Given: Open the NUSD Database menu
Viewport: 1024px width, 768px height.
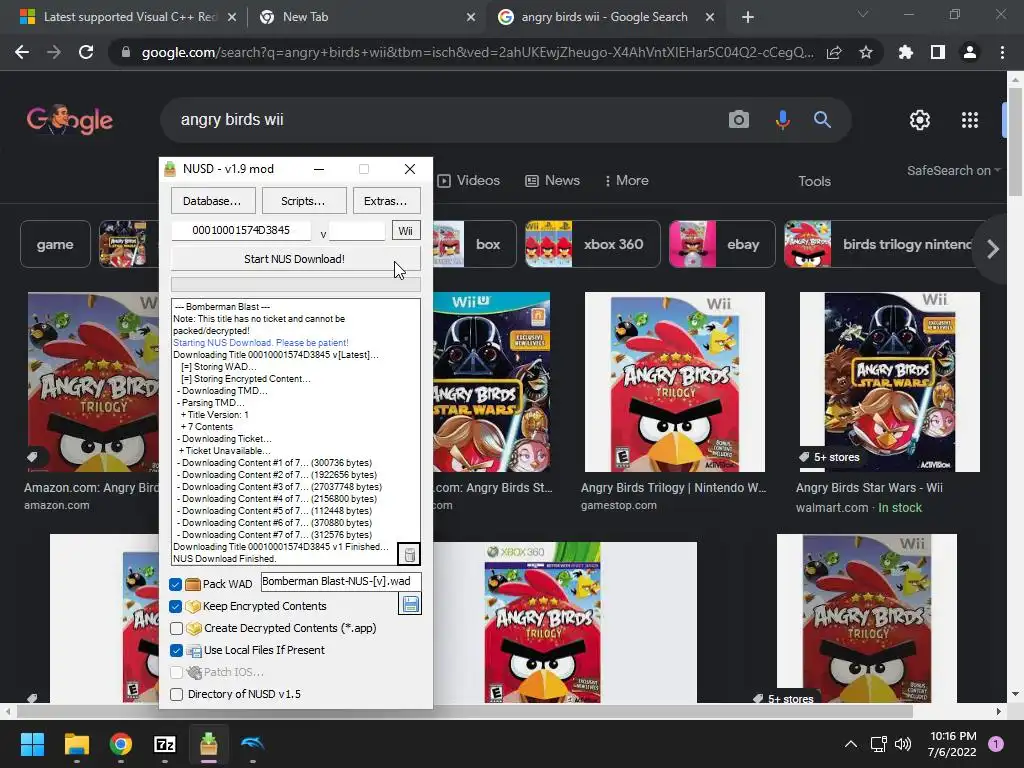Looking at the screenshot, I should point(212,200).
